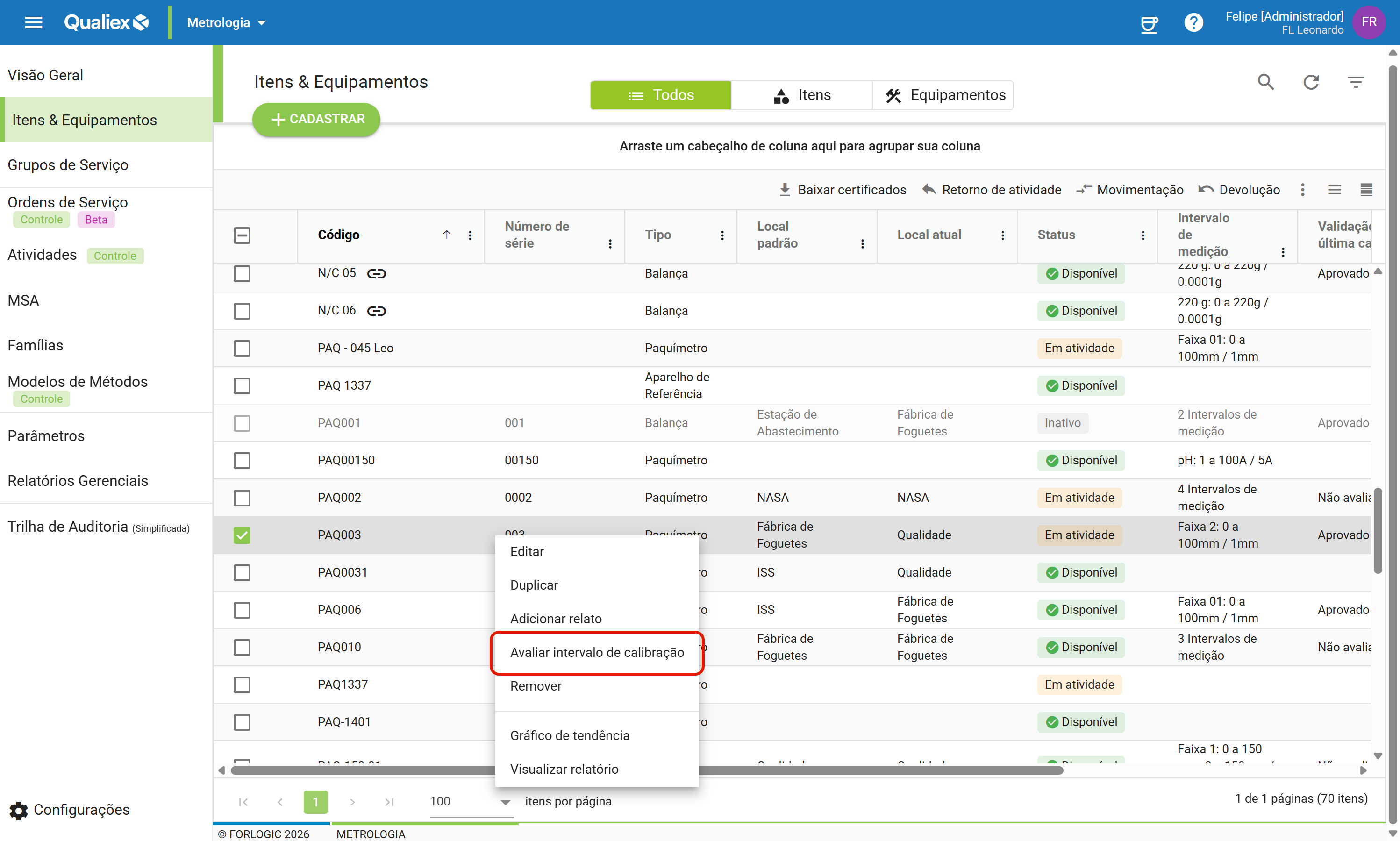Open the Número de série column menu
Image resolution: width=1400 pixels, height=841 pixels.
(x=610, y=244)
